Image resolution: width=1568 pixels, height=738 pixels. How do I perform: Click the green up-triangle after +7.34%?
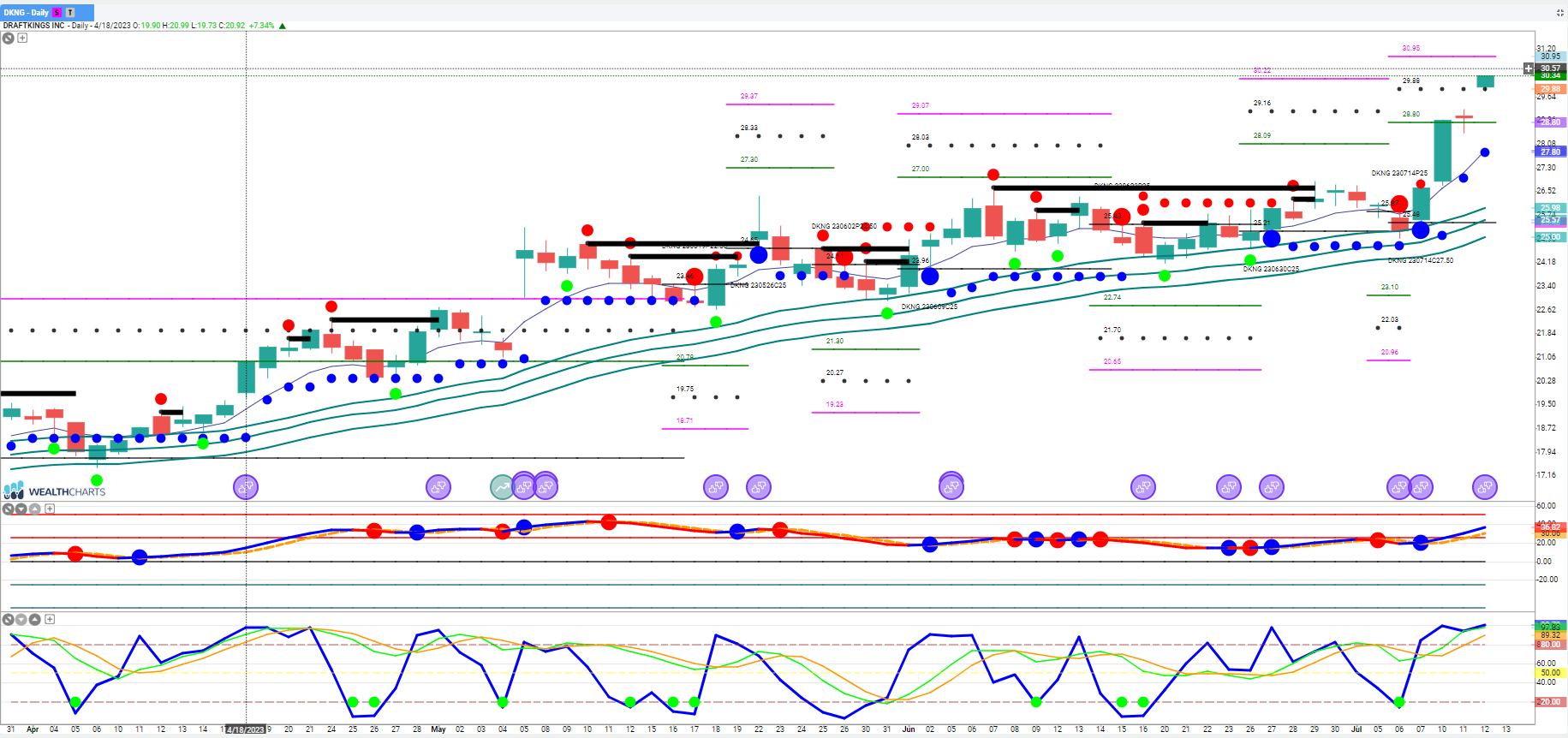coord(283,26)
